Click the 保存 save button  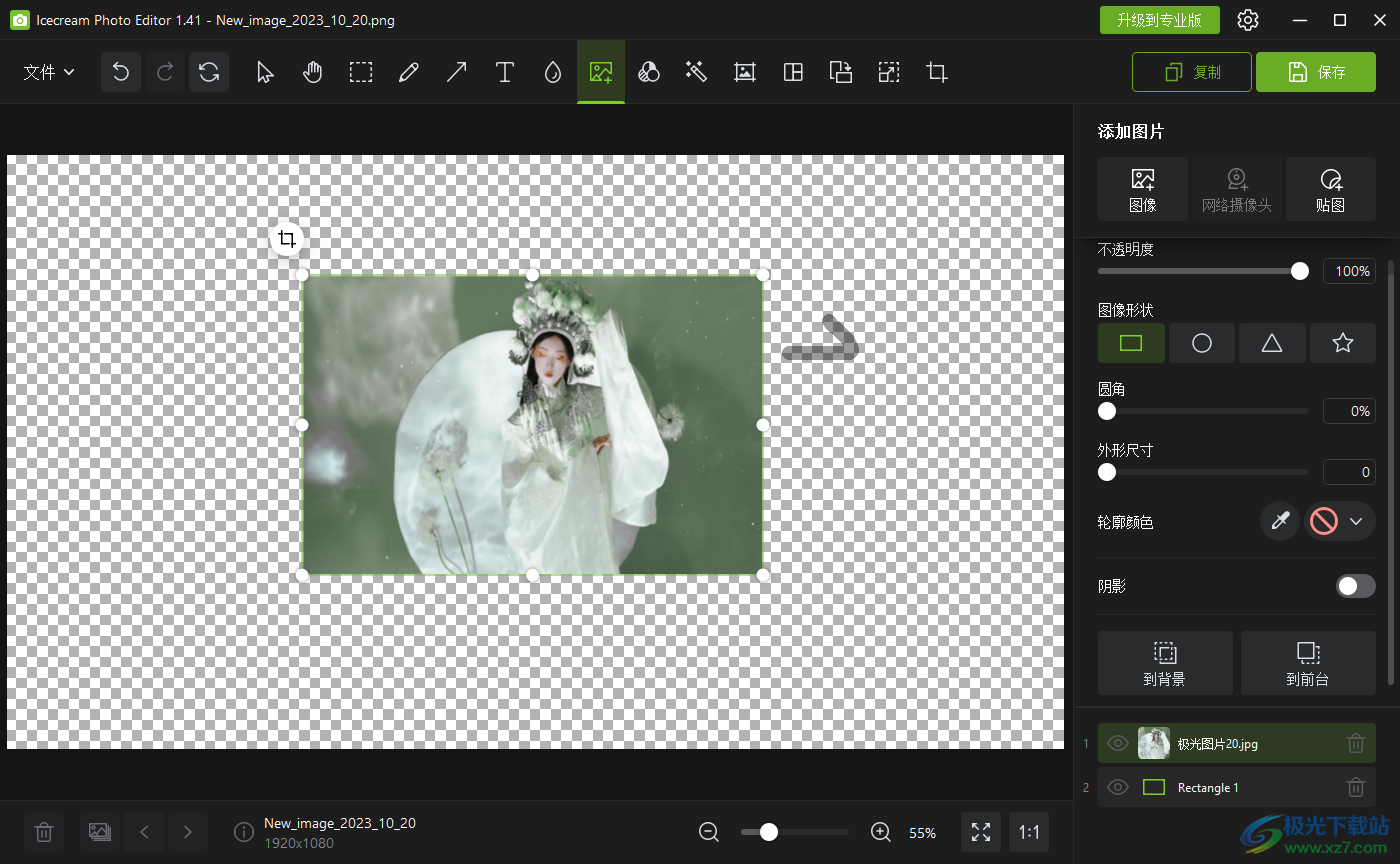1316,72
